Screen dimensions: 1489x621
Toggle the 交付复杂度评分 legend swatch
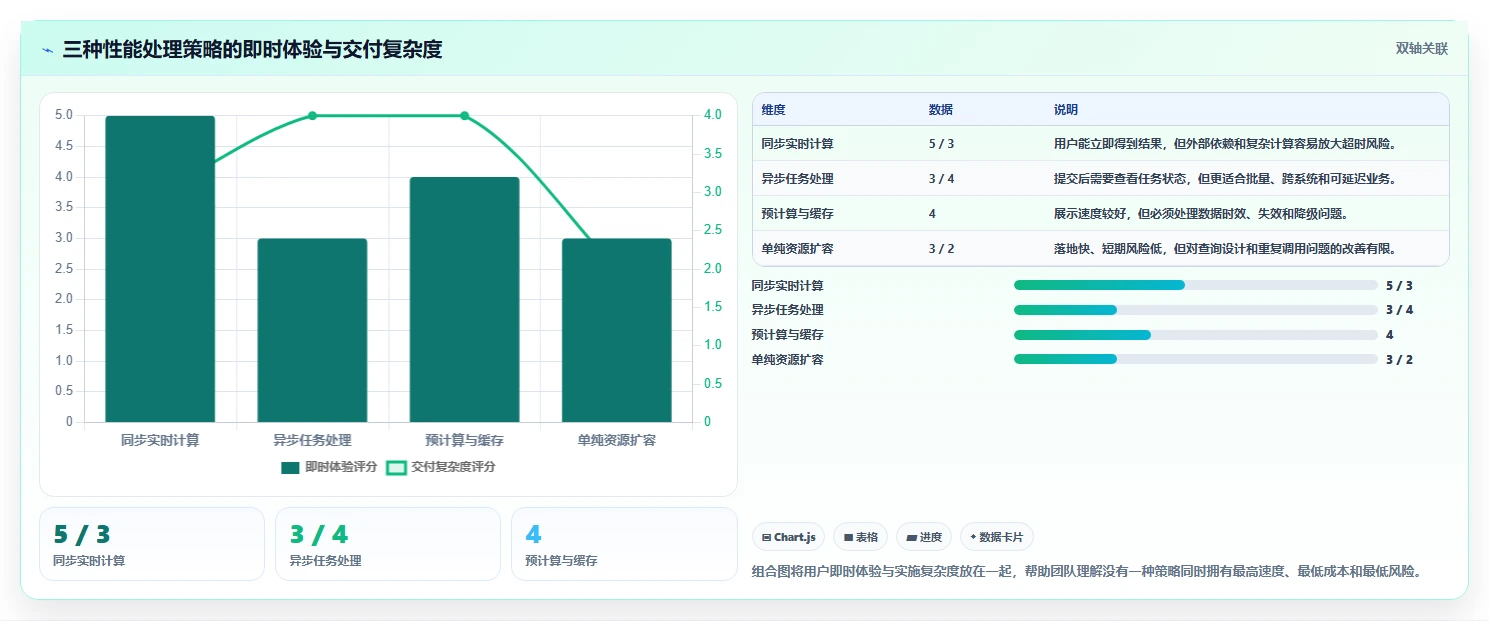click(x=397, y=467)
